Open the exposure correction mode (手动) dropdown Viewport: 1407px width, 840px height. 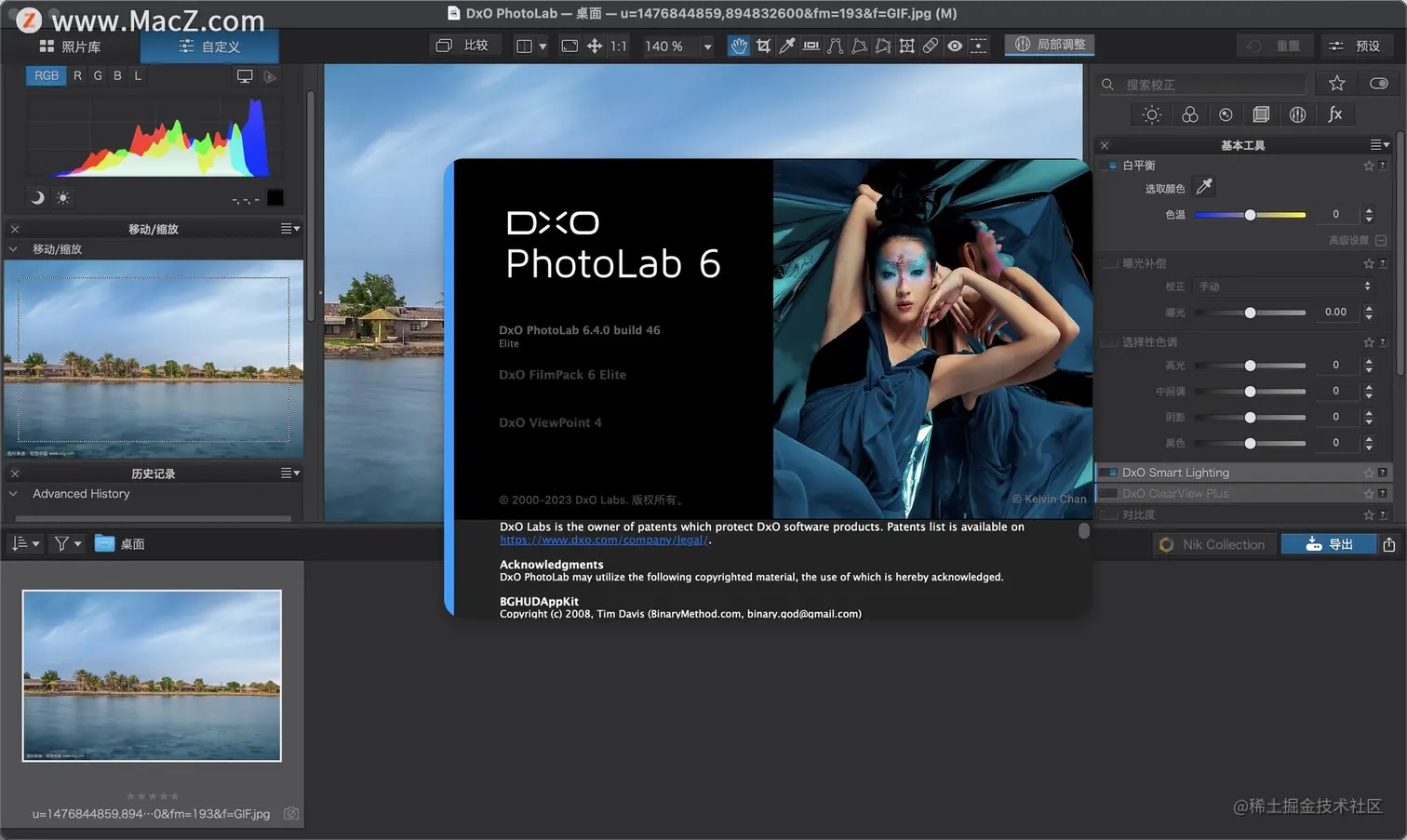point(1284,287)
